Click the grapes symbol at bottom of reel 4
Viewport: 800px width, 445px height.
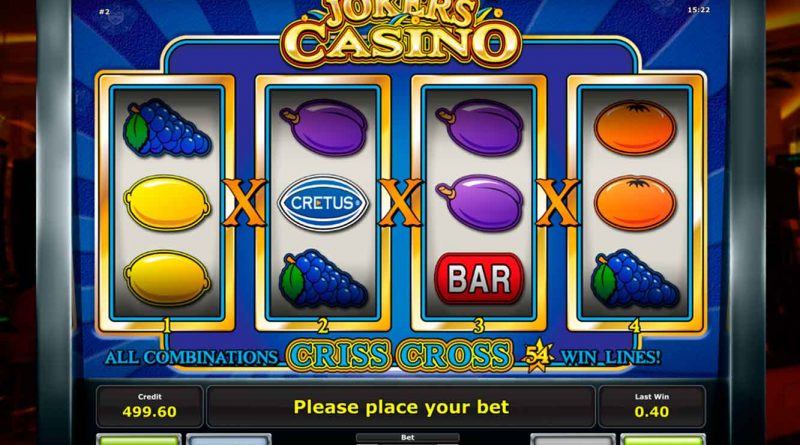coord(635,279)
